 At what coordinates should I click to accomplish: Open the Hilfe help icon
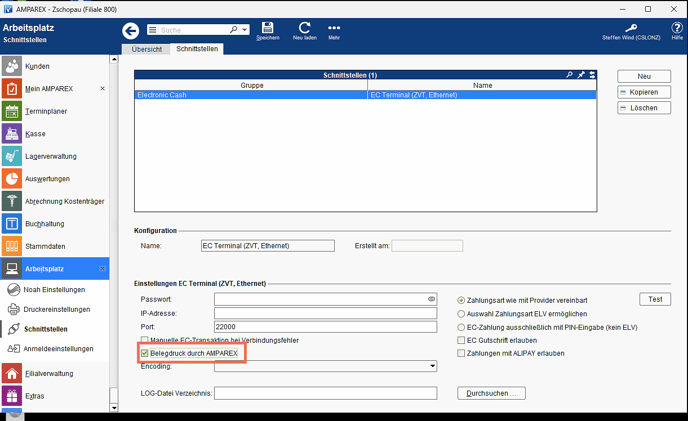tap(677, 30)
